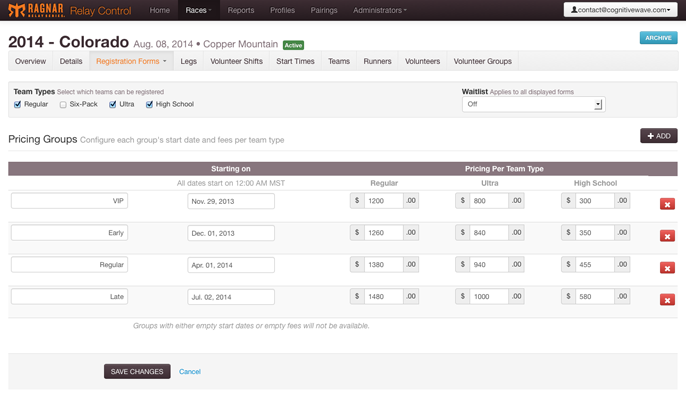Edit VIP Regular price 1200
The height and width of the screenshot is (405, 686).
(x=383, y=201)
